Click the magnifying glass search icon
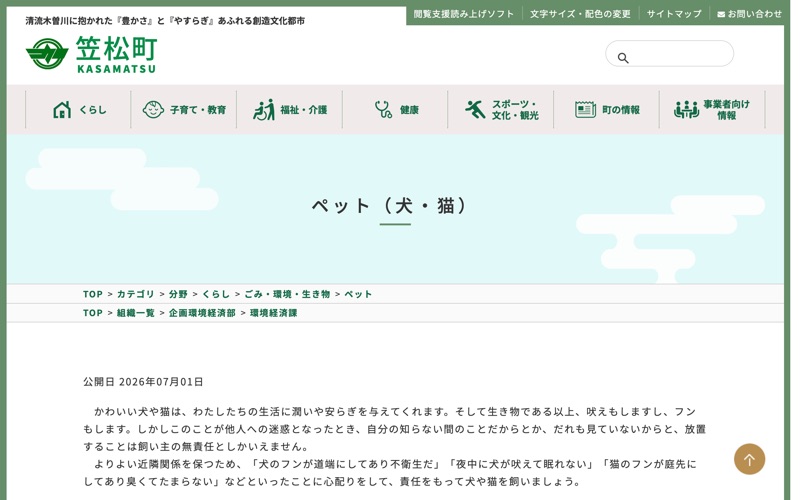 point(623,58)
